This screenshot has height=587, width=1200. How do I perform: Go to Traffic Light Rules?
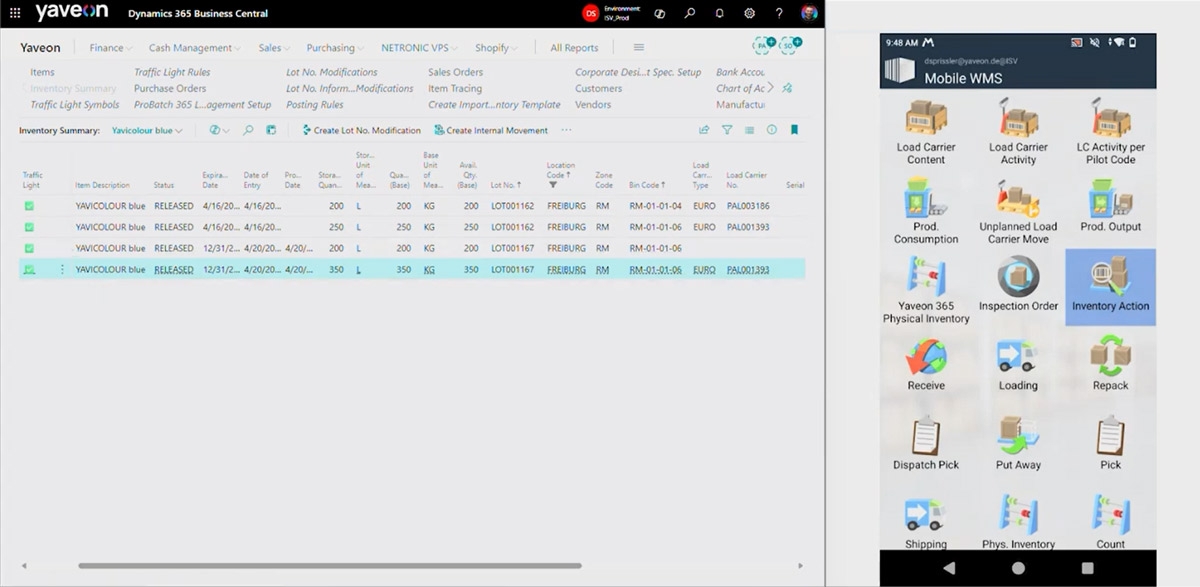[171, 72]
